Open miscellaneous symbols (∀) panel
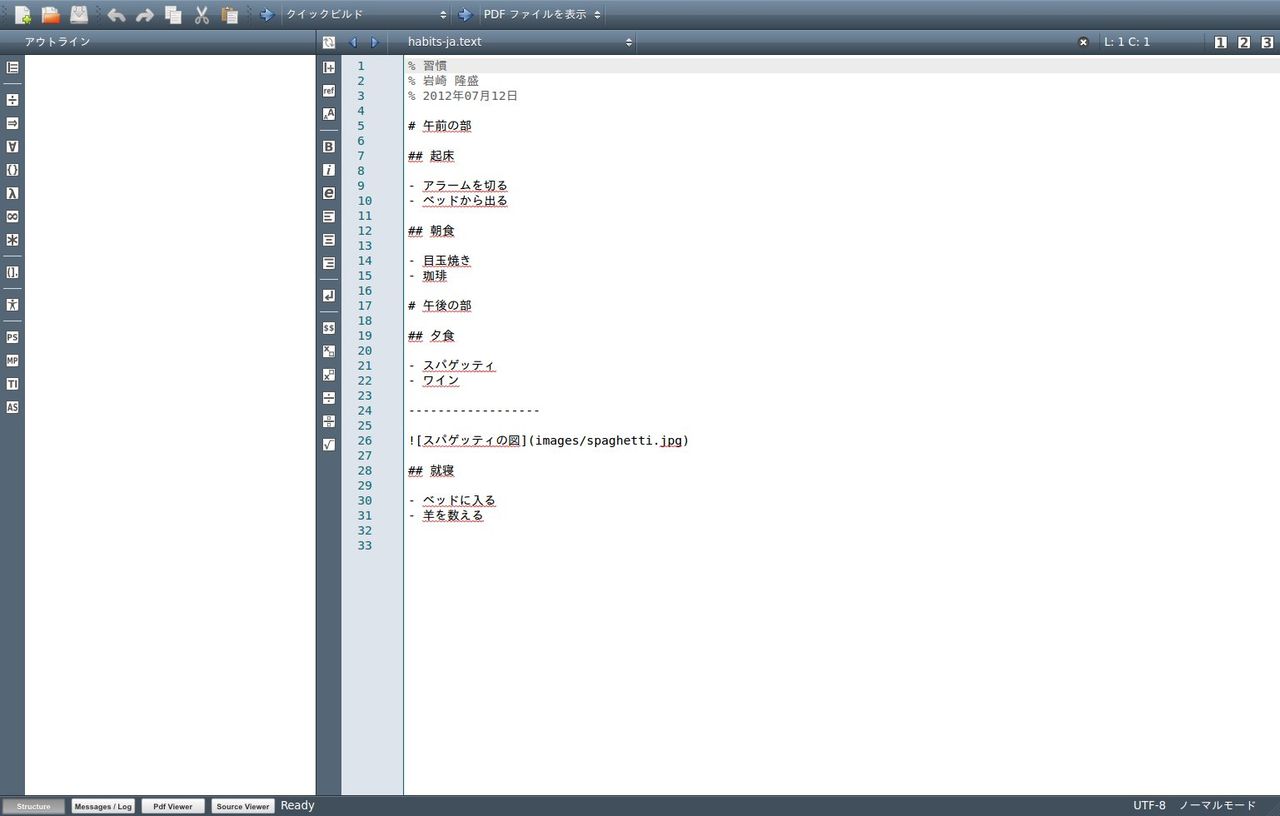Image resolution: width=1280 pixels, height=816 pixels. [x=12, y=147]
